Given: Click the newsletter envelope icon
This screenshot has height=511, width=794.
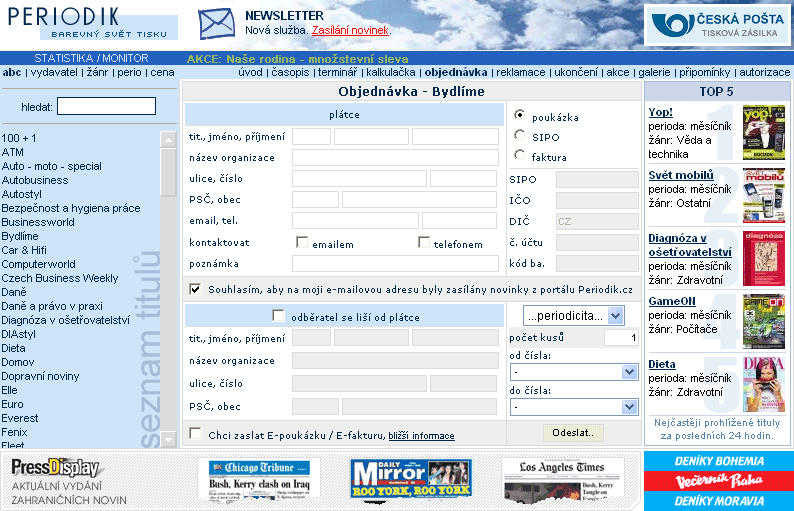Looking at the screenshot, I should click(x=215, y=23).
